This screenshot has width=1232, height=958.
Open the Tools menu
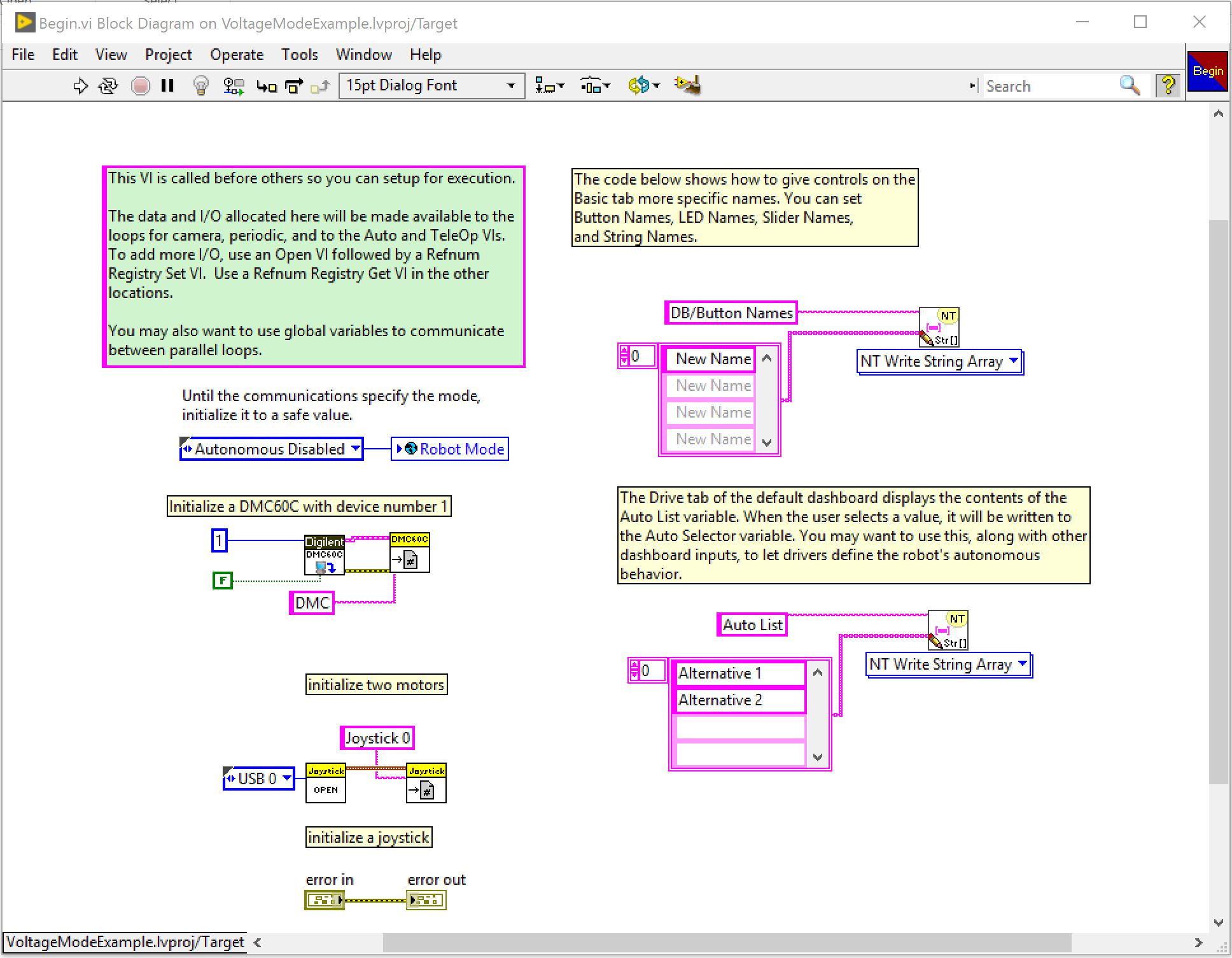[x=300, y=55]
